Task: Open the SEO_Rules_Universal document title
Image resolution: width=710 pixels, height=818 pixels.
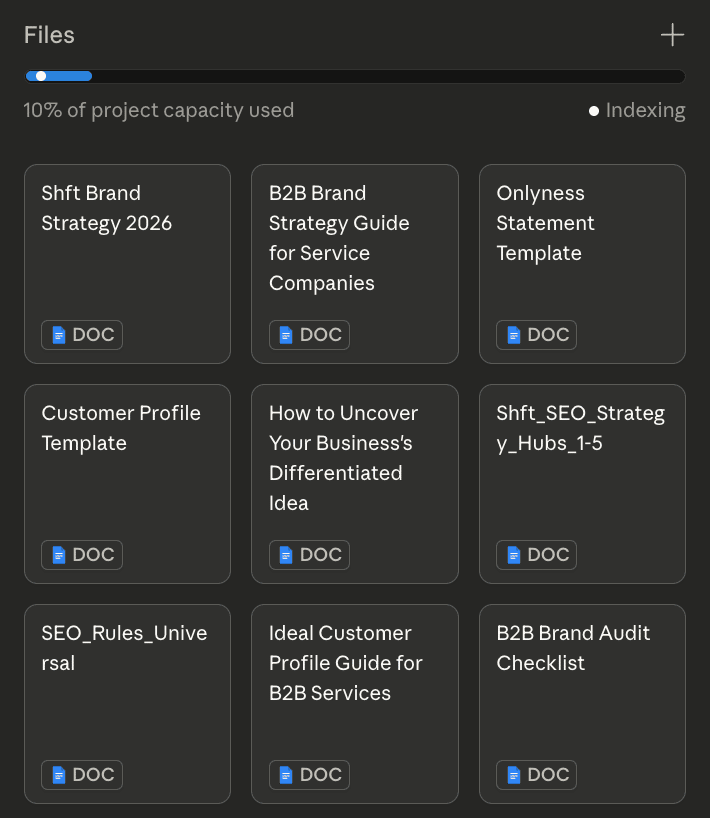Action: (x=124, y=648)
